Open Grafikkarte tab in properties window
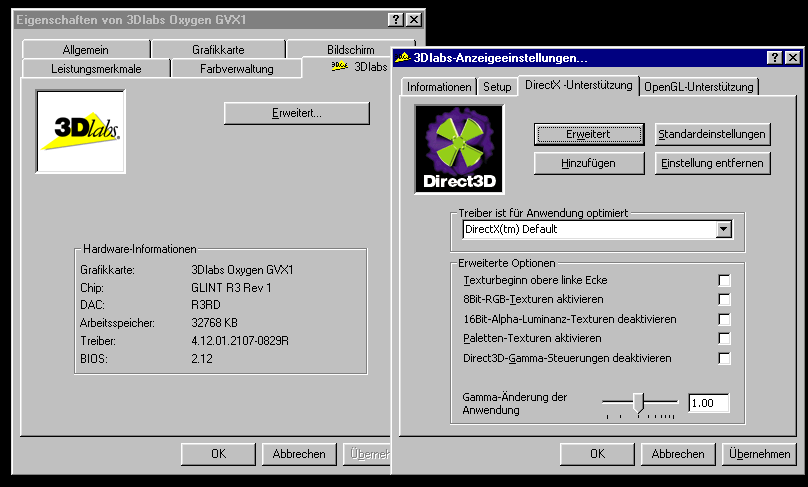 218,50
